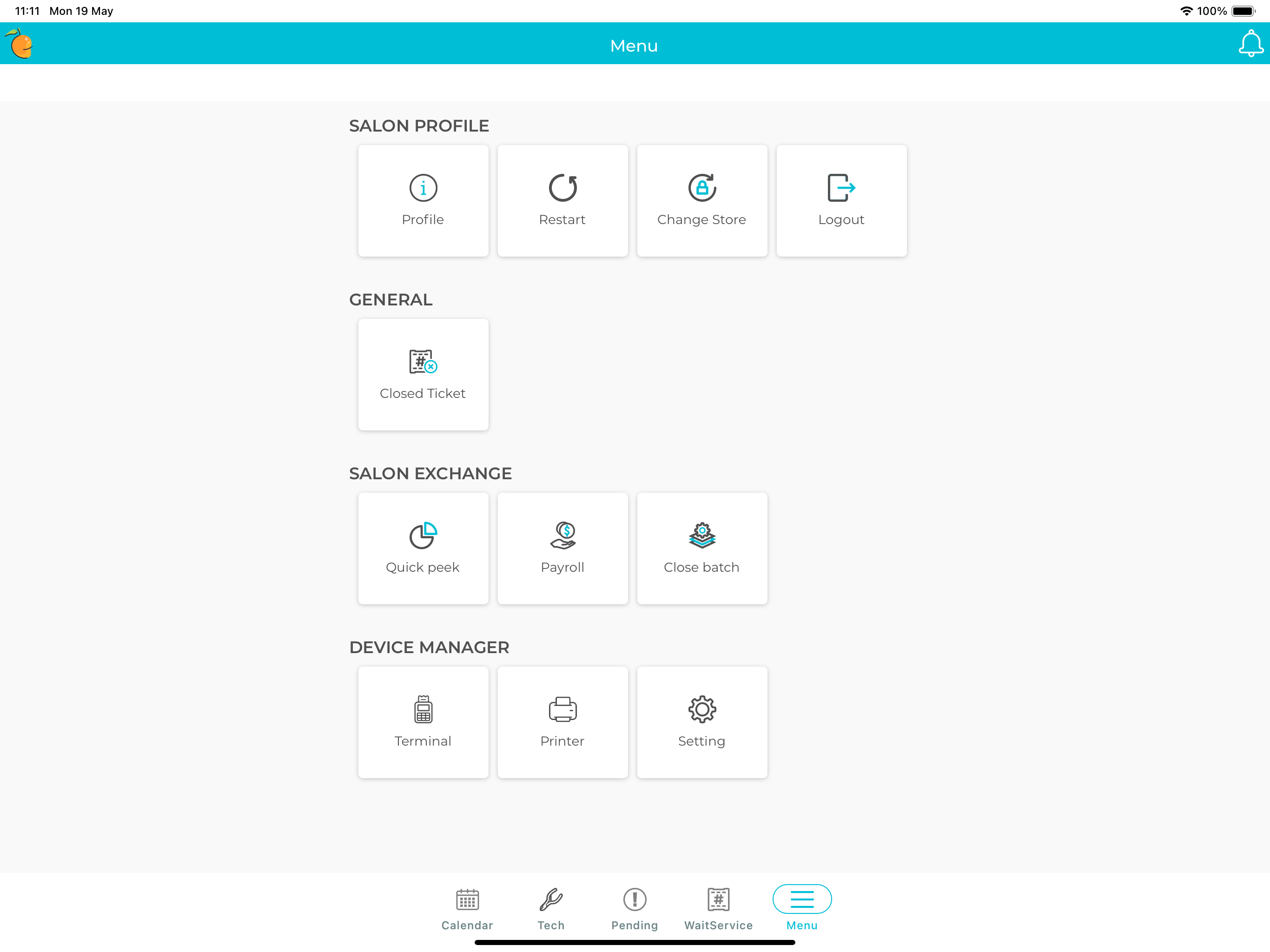Click the DEVICE MANAGER heading
1270x952 pixels.
click(430, 648)
